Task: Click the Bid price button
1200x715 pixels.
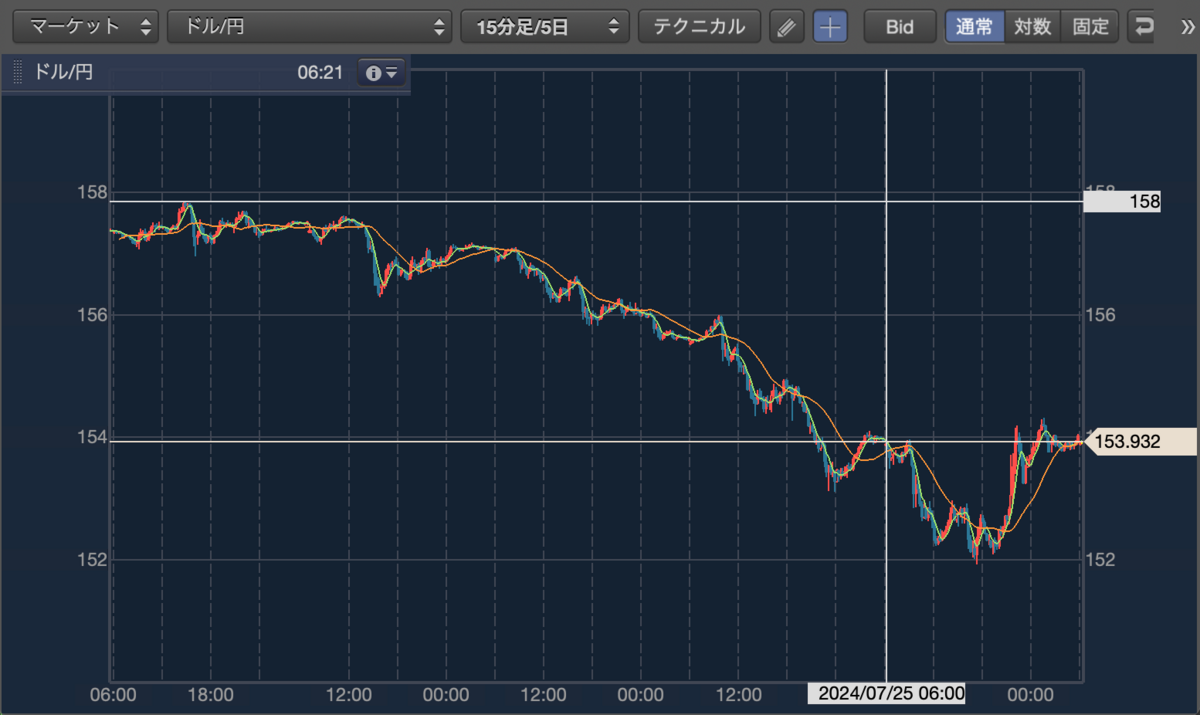Action: click(x=900, y=27)
